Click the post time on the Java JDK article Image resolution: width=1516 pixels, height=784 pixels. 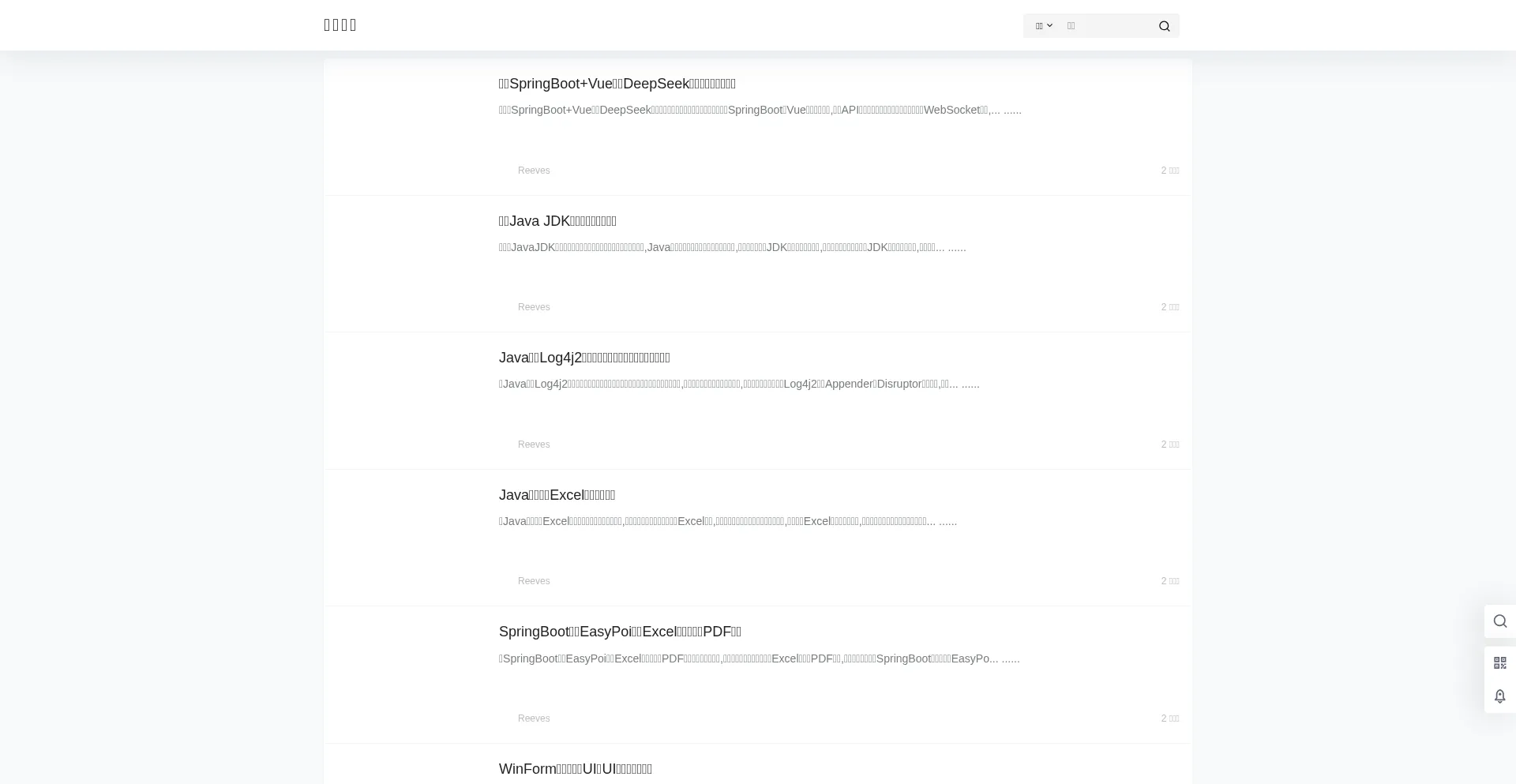pyautogui.click(x=1170, y=307)
